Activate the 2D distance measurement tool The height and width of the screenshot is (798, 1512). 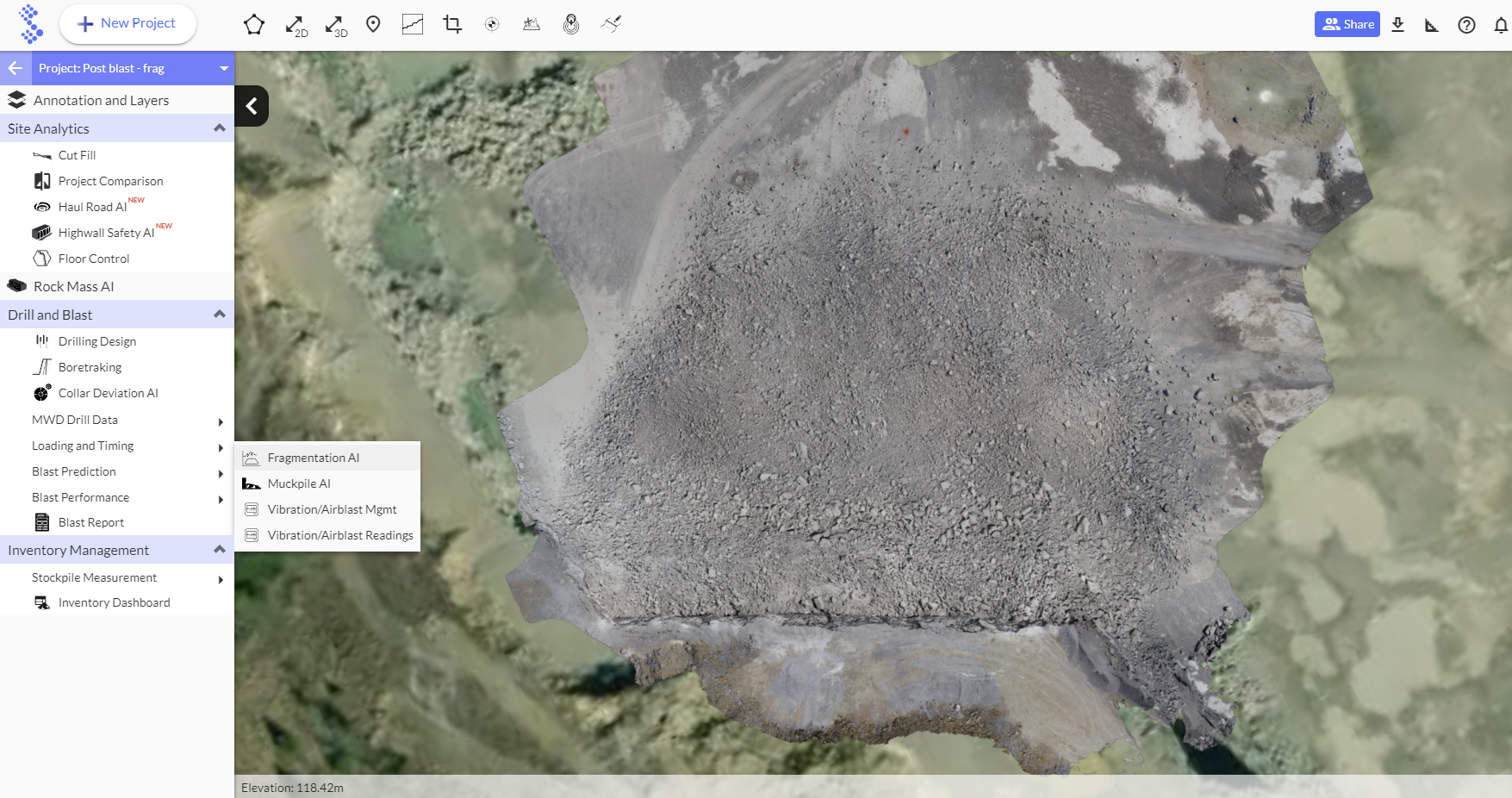point(296,26)
